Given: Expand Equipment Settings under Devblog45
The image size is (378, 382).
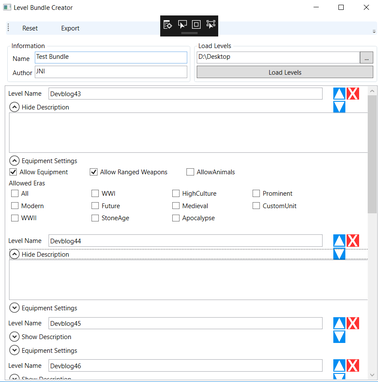Looking at the screenshot, I should pos(14,350).
